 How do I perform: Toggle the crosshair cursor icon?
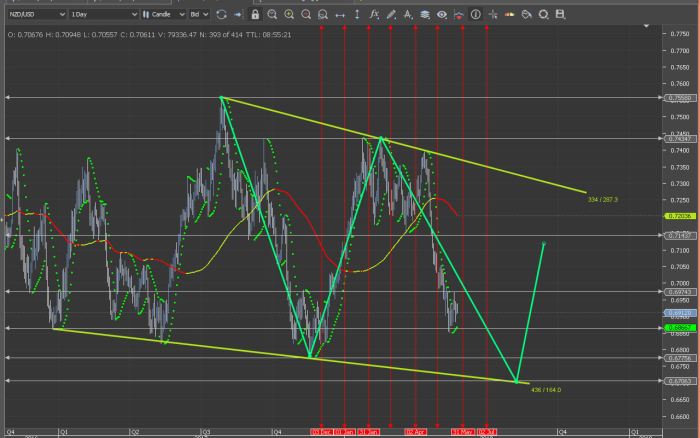click(493, 14)
